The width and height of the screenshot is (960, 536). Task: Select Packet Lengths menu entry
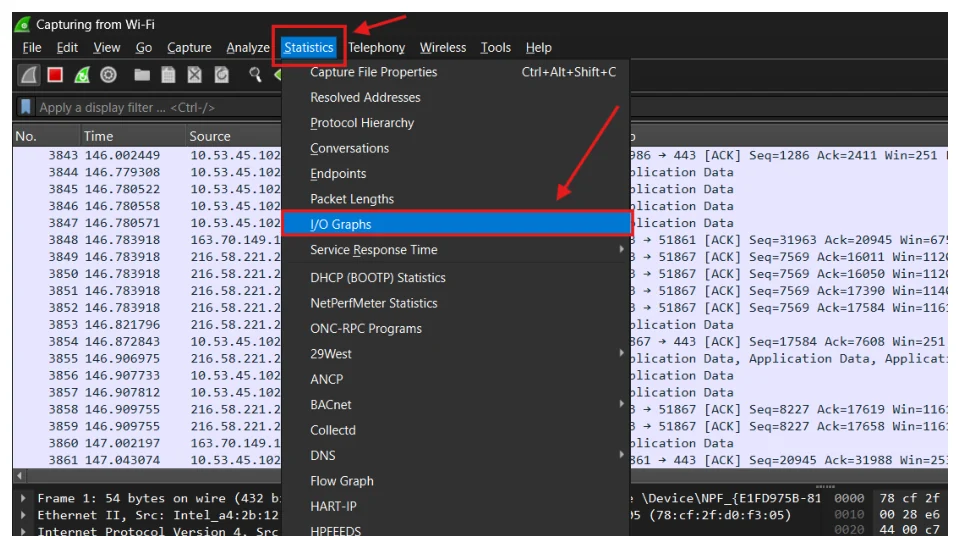tap(456, 199)
